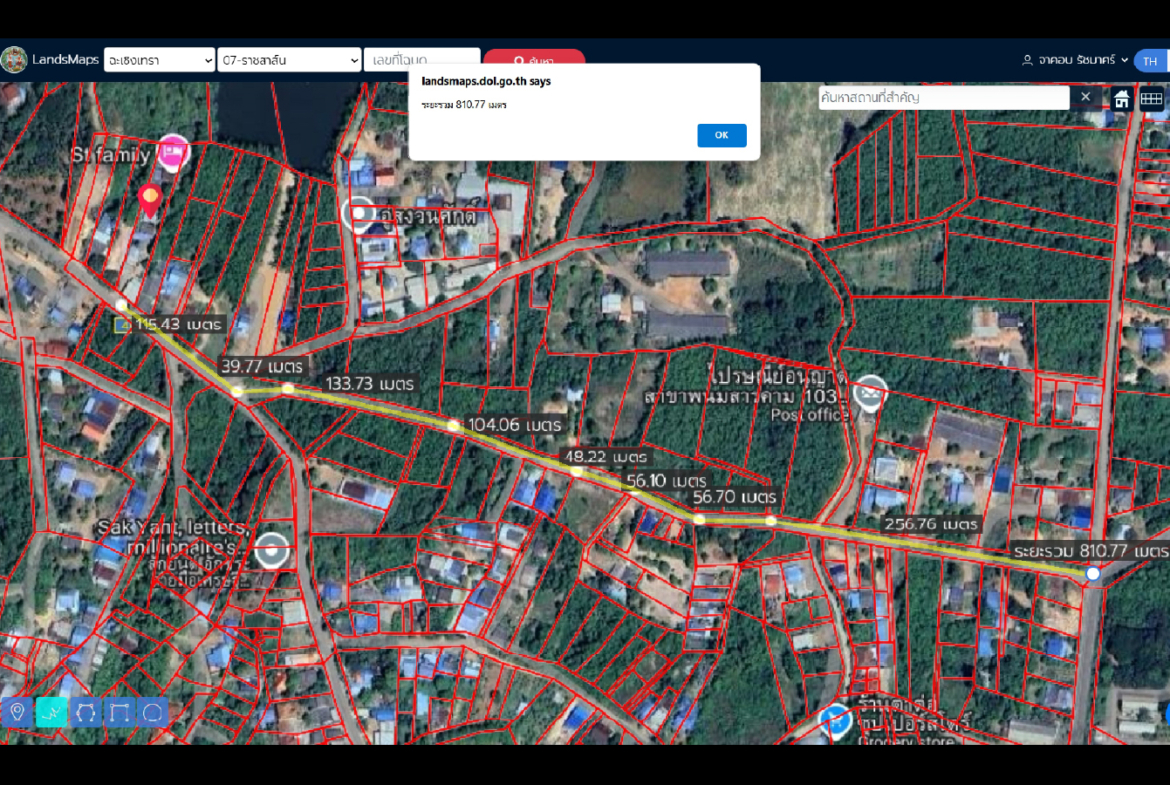
Task: Click the marker beside the Thai place label
Action: point(360,214)
